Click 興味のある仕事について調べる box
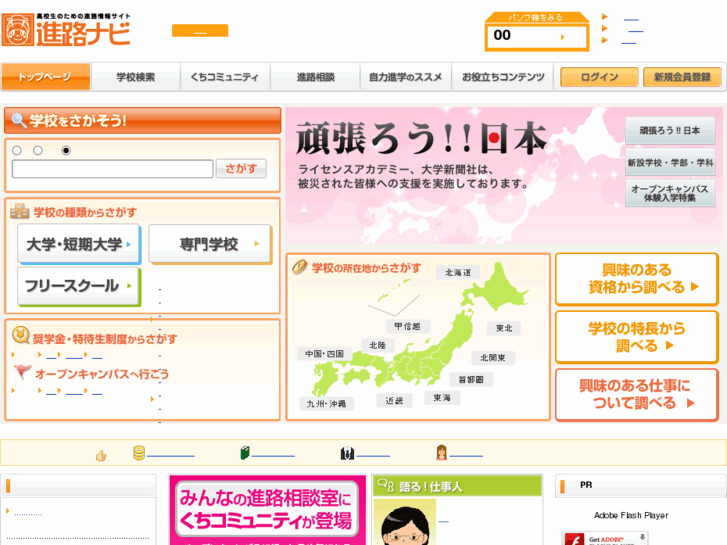This screenshot has width=727, height=545. [x=637, y=394]
